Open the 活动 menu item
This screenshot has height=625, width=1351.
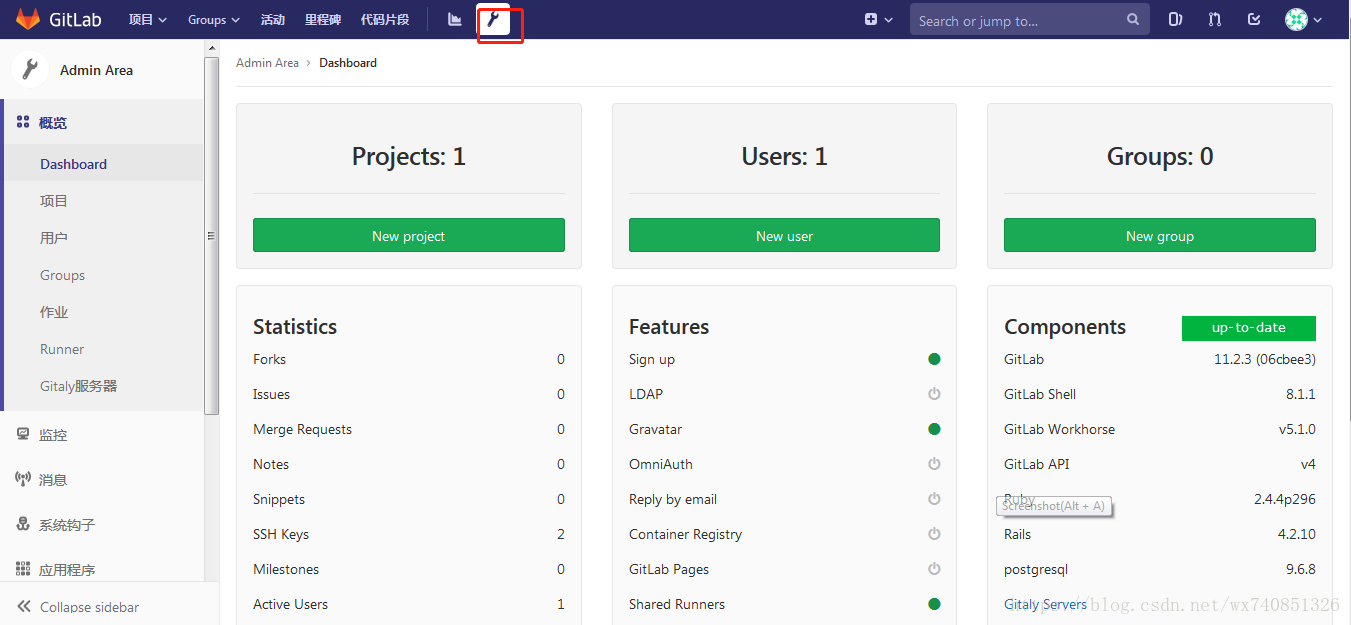[x=273, y=19]
